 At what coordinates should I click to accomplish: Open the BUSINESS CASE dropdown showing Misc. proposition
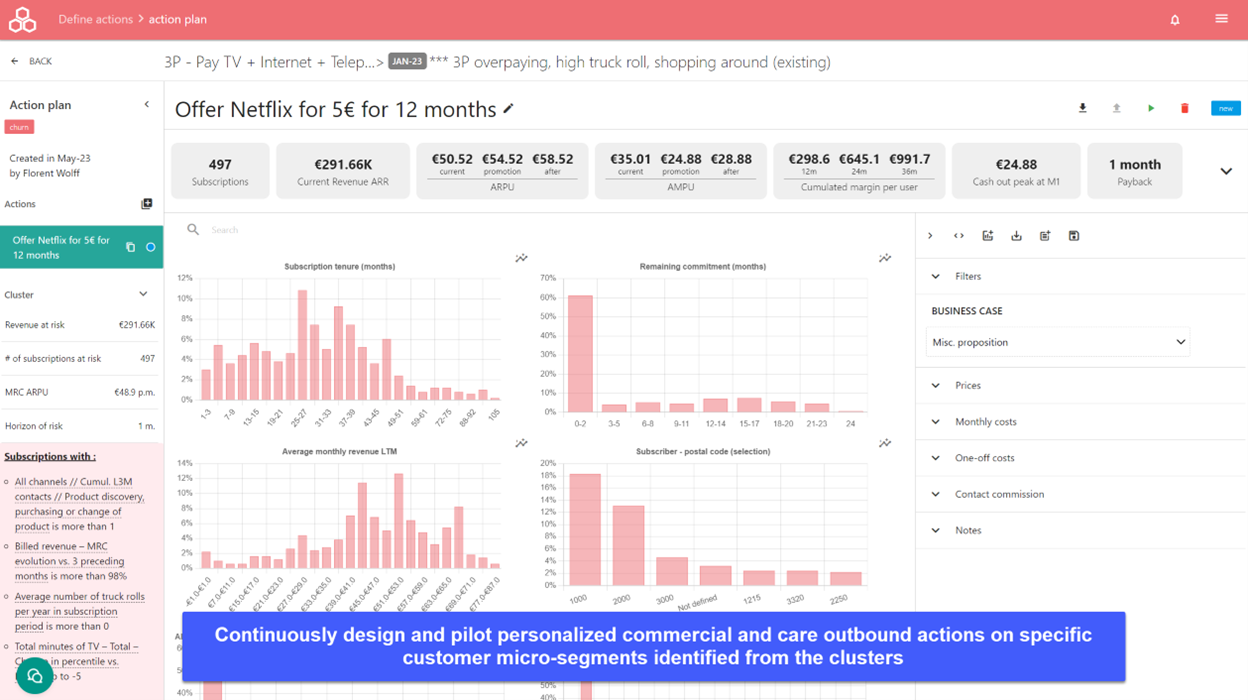[x=1058, y=342]
